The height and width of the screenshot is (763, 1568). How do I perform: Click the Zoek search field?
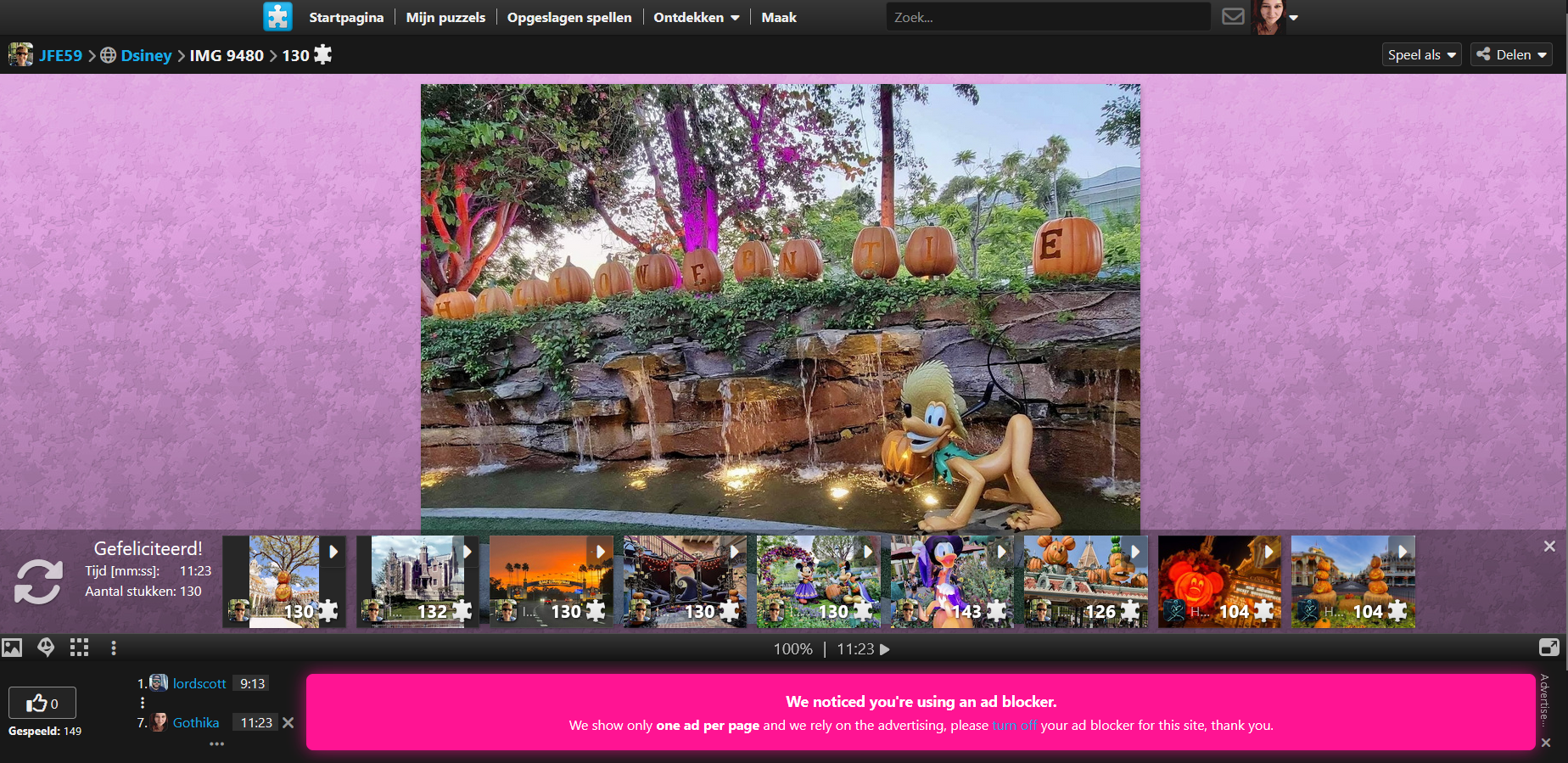pyautogui.click(x=1048, y=17)
